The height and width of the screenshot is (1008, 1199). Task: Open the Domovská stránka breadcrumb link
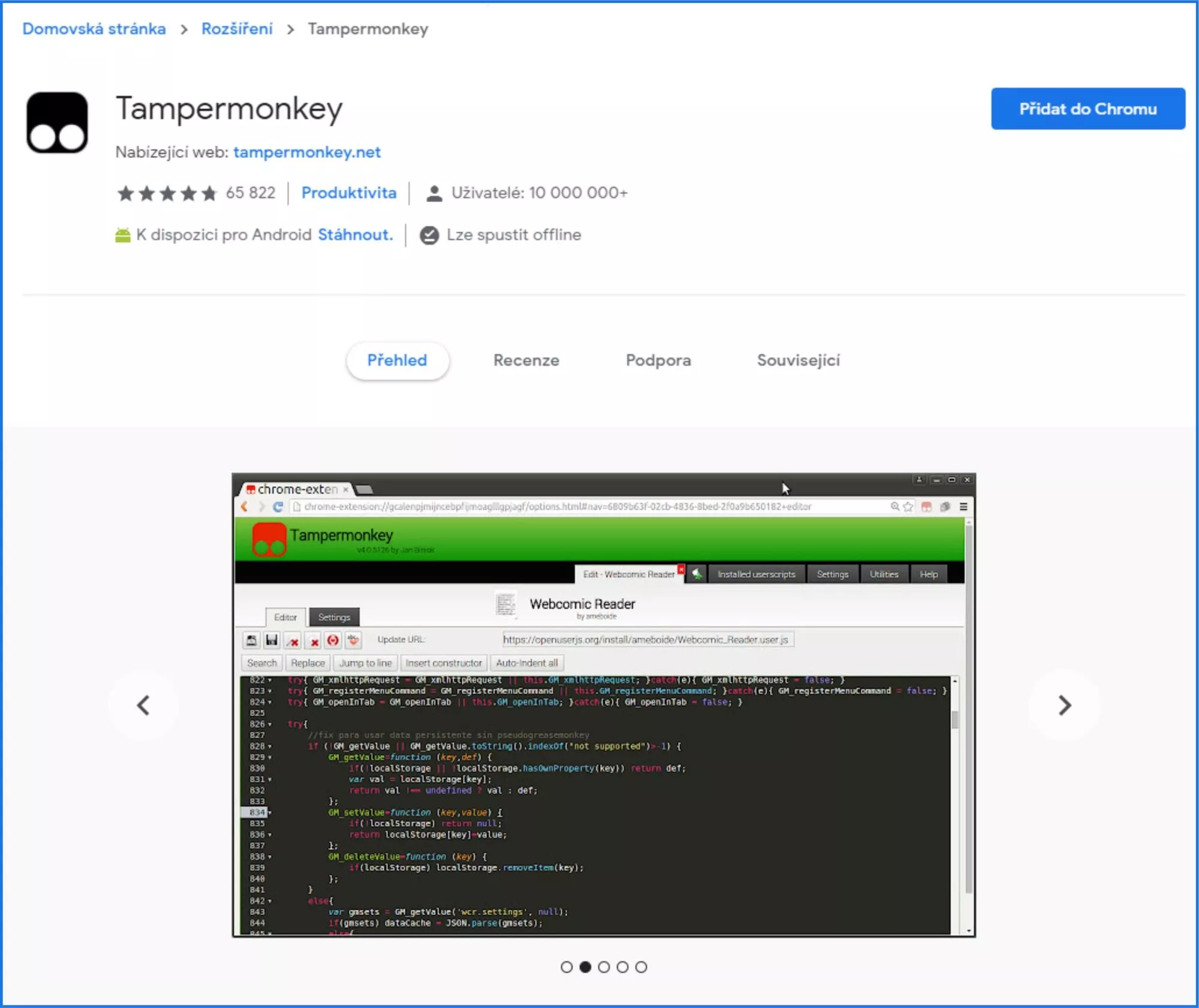coord(94,29)
